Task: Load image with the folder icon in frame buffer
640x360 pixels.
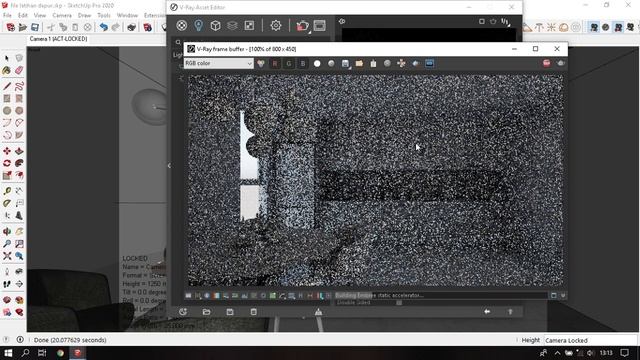Action: pos(359,63)
